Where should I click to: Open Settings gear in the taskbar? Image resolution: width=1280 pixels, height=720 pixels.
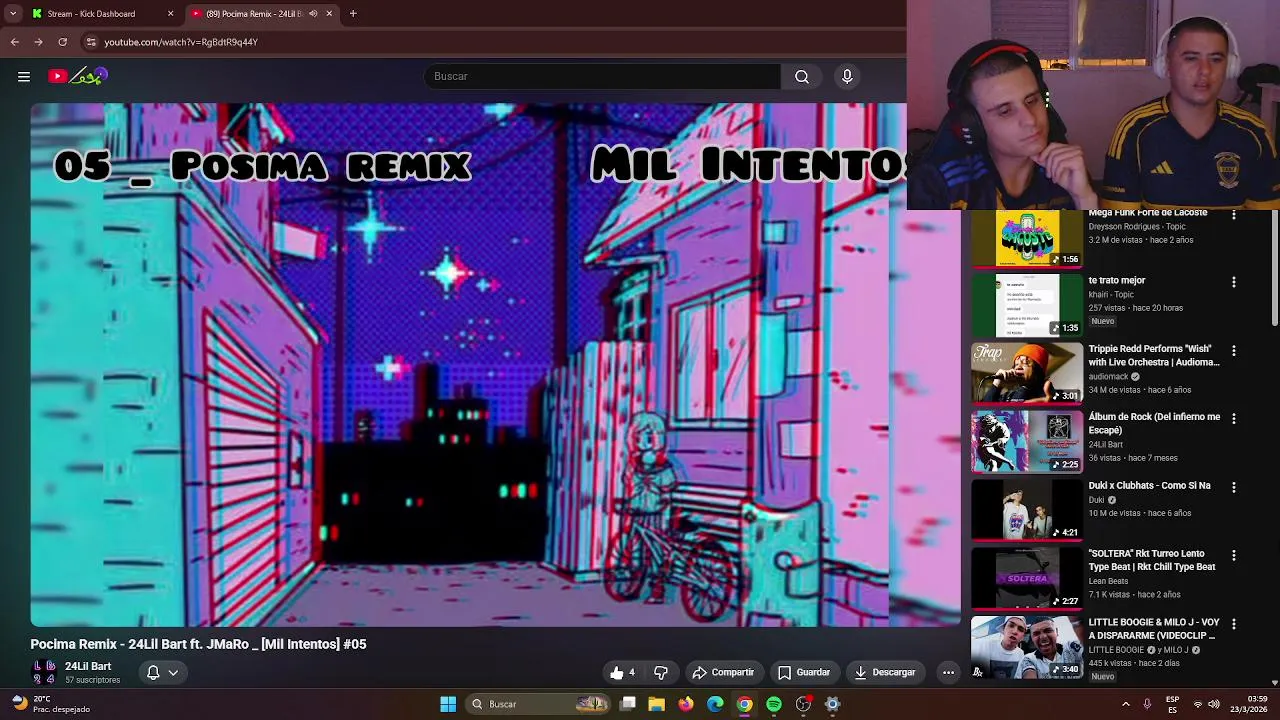[832, 704]
